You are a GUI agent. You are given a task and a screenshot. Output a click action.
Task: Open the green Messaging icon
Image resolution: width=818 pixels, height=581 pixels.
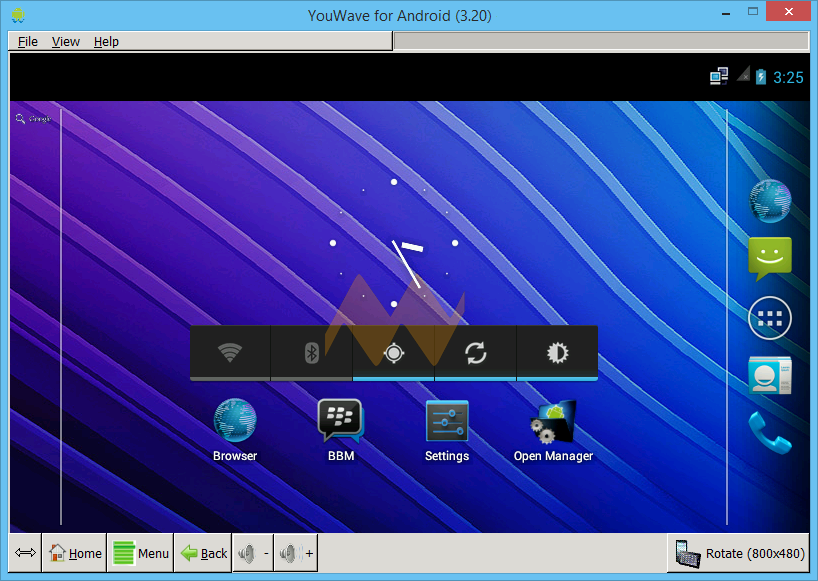click(770, 259)
